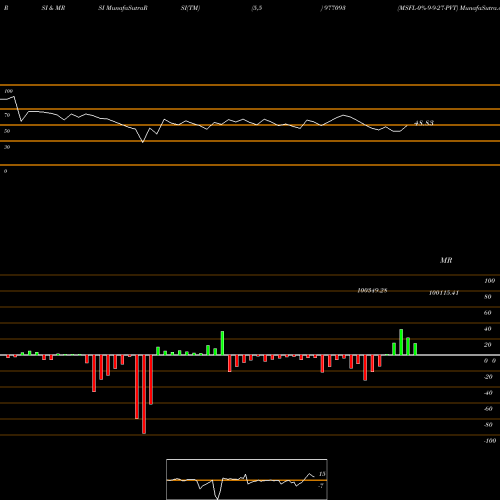Click the '-7' label in the mini chart
The image size is (500, 500).
pos(321,486)
